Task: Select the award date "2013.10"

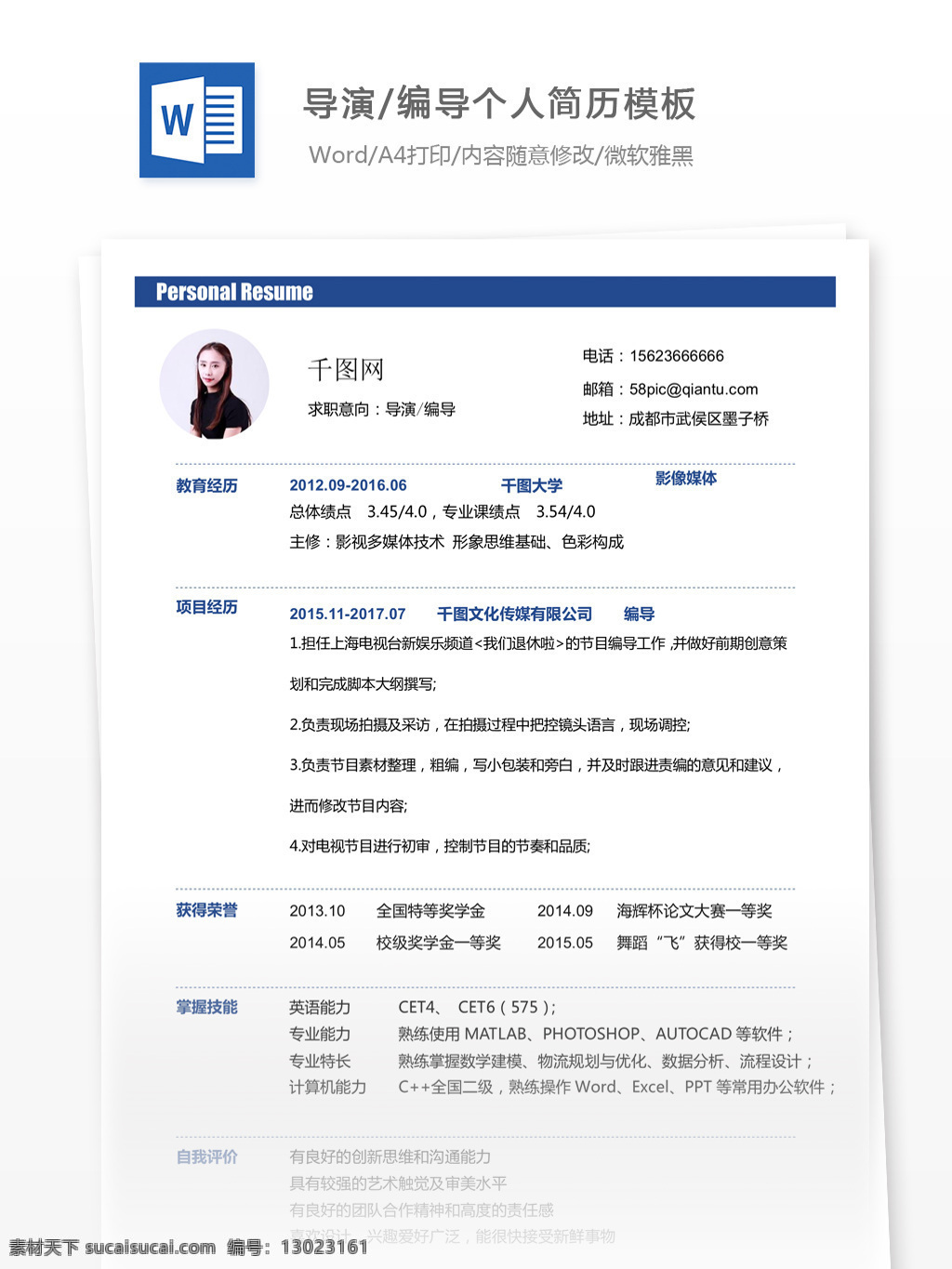Action: pos(317,911)
